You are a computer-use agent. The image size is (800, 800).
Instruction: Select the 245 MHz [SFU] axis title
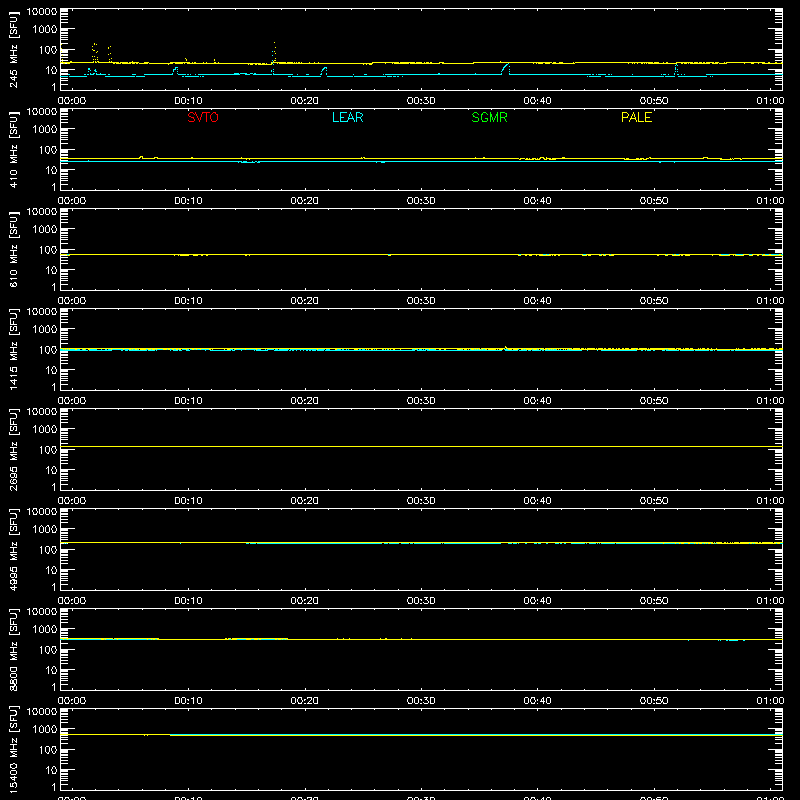click(x=13, y=49)
